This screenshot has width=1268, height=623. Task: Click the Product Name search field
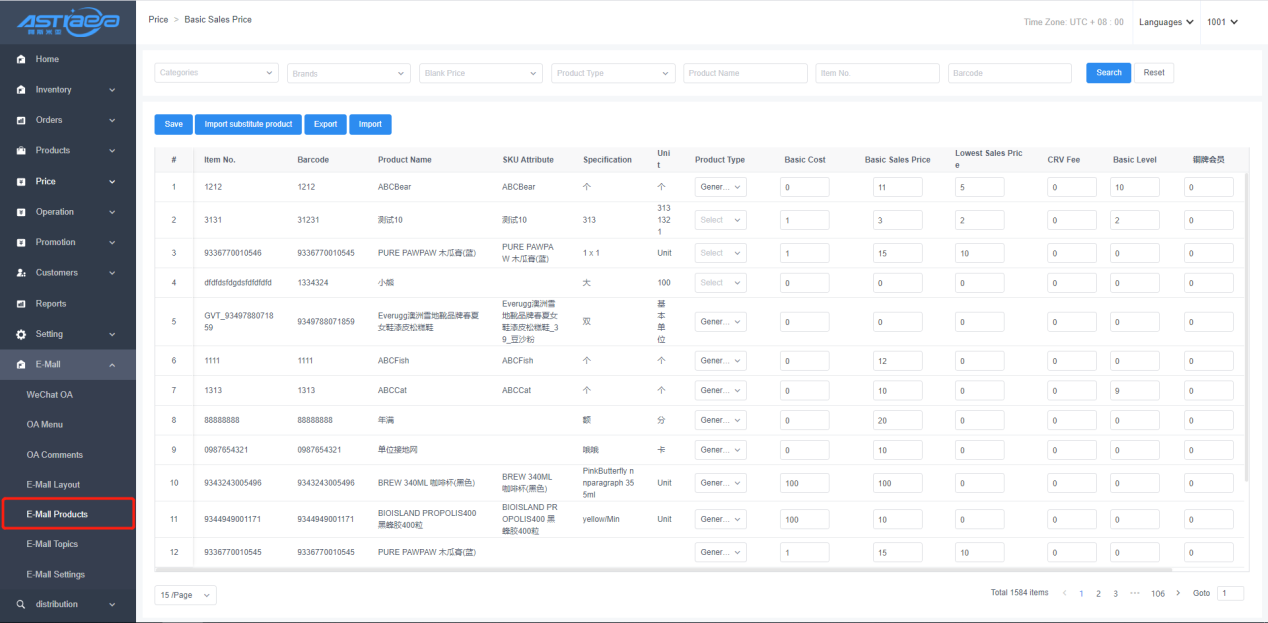click(x=745, y=73)
